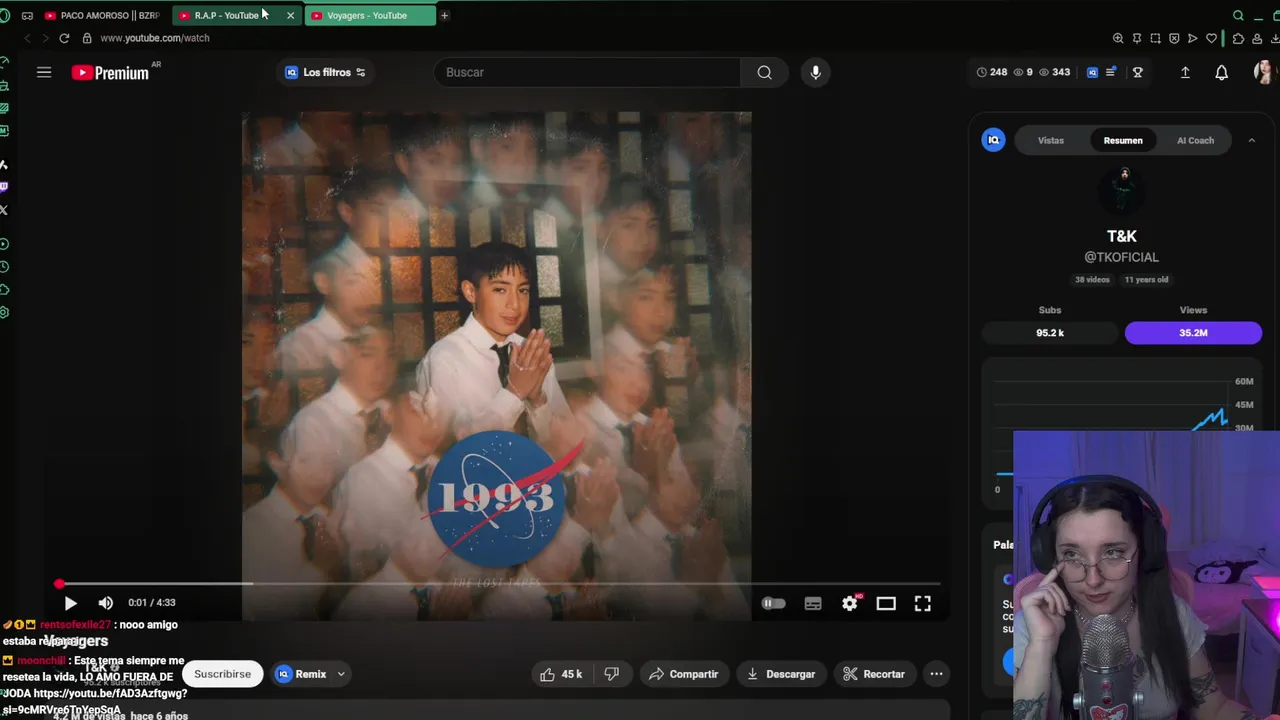Open @TKOFICIAL channel handle

click(1121, 257)
